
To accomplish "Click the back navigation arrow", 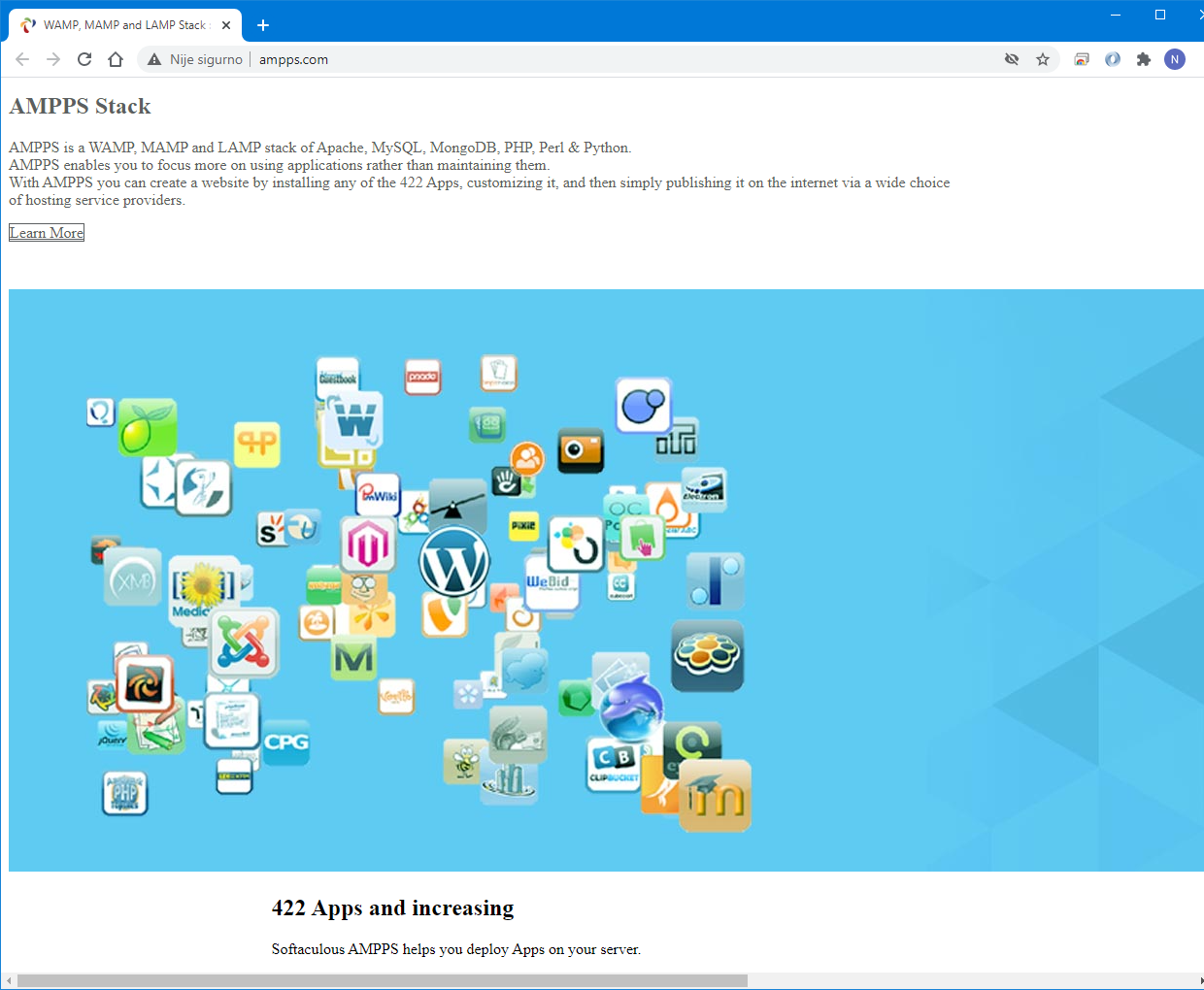I will (22, 59).
